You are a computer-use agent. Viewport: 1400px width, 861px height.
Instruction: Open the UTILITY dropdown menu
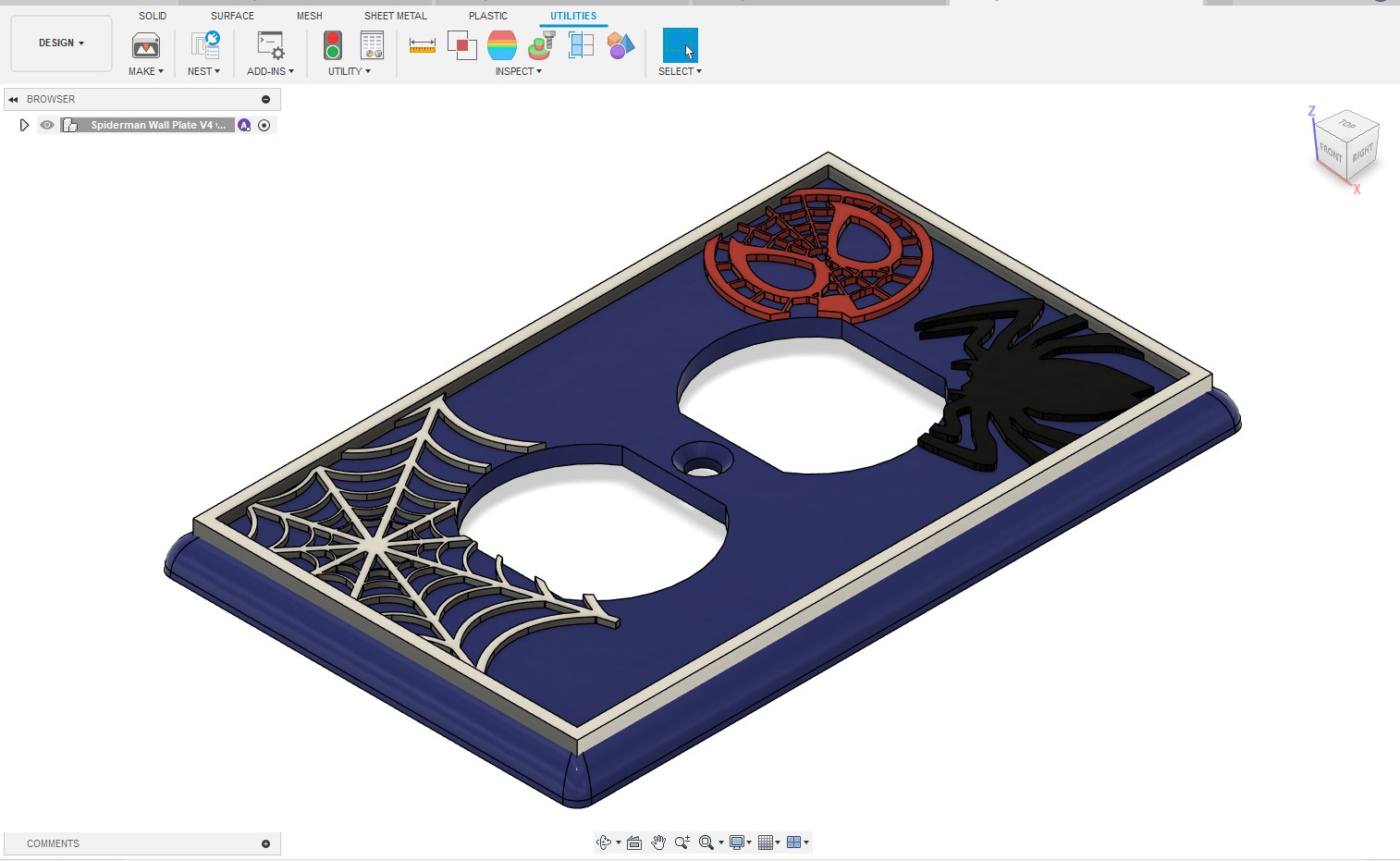tap(350, 71)
